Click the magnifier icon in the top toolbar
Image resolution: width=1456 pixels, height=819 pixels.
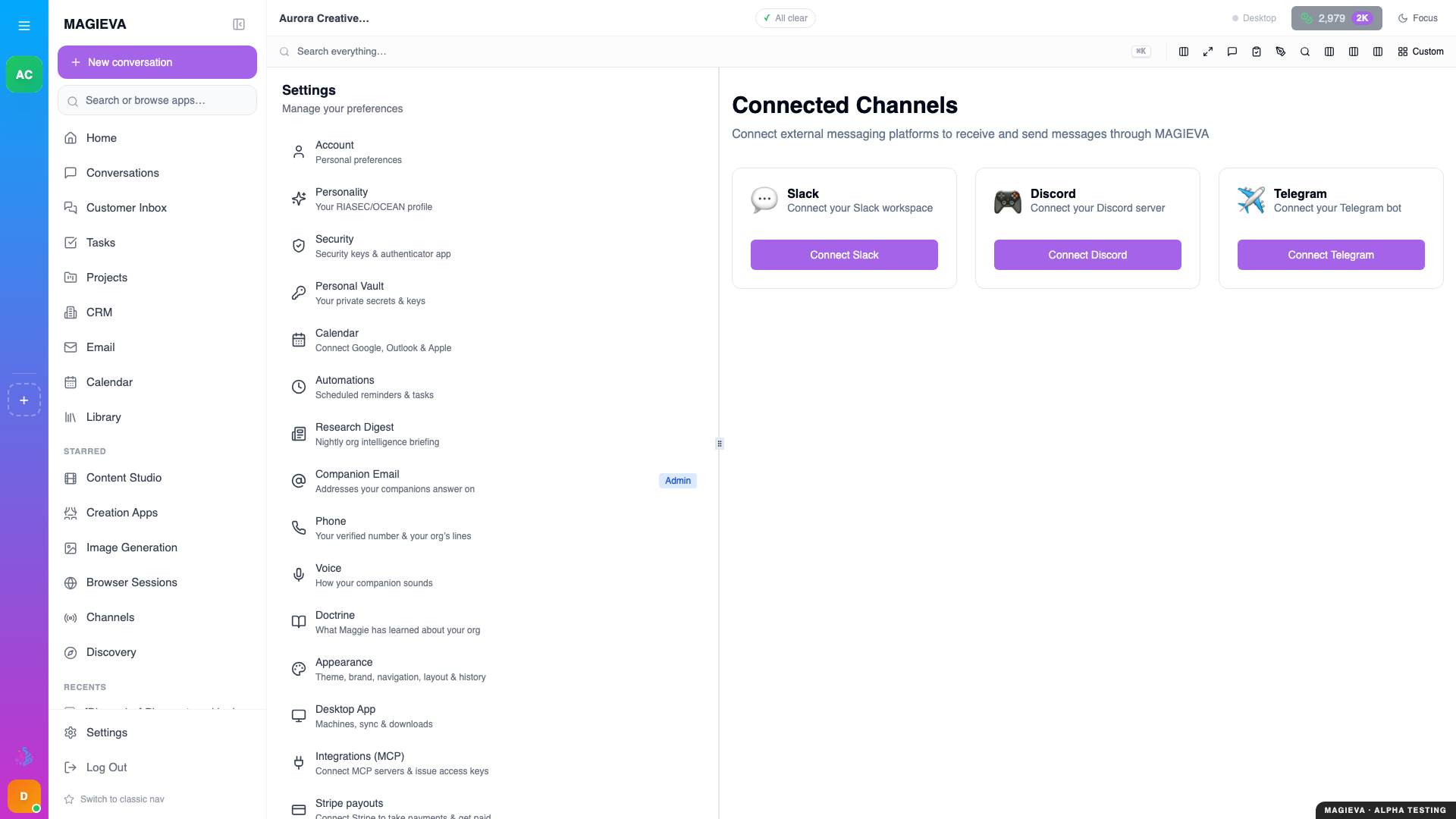pos(1305,52)
